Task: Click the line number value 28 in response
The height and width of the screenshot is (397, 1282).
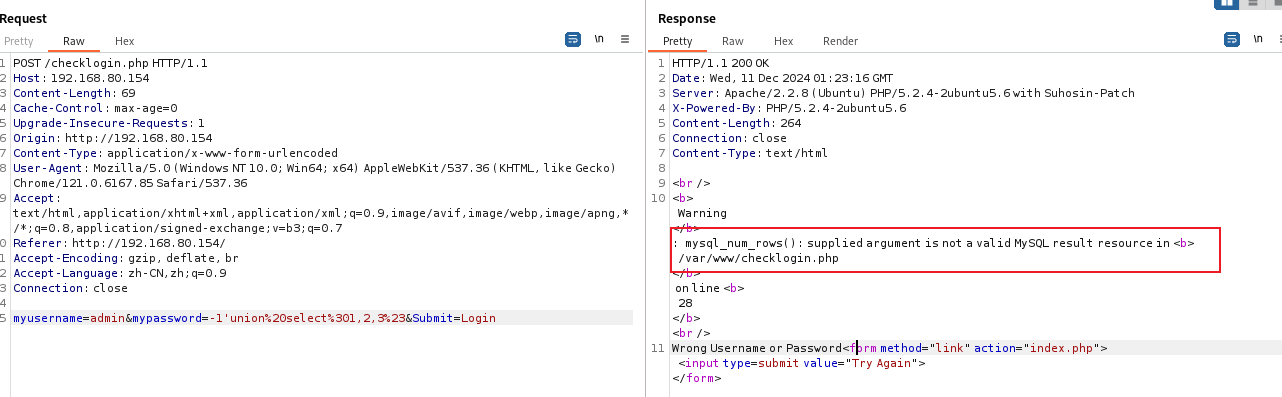Action: pos(685,303)
